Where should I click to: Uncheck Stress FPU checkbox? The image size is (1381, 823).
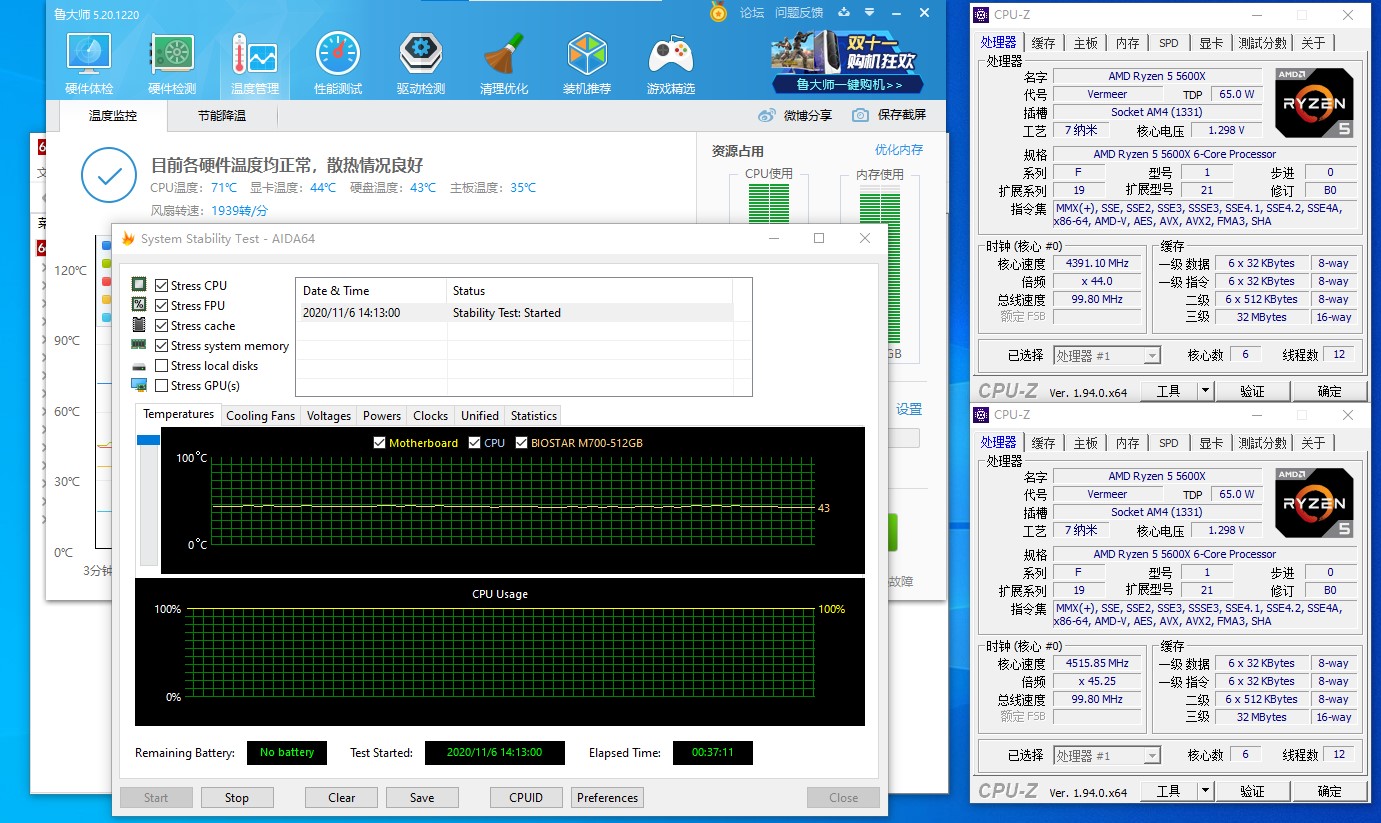(162, 305)
